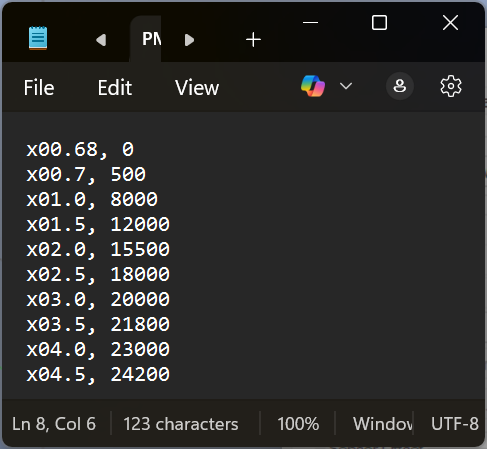Open the Copilot icon
487x449 pixels.
click(x=313, y=86)
